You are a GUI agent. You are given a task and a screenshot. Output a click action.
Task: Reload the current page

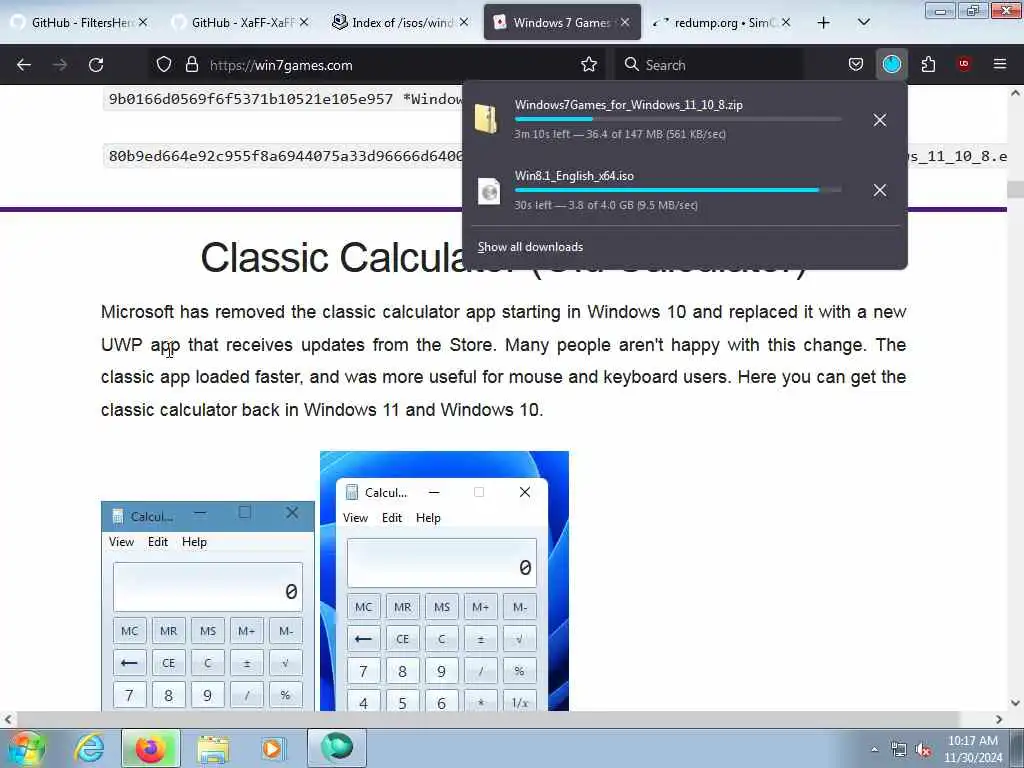tap(96, 65)
